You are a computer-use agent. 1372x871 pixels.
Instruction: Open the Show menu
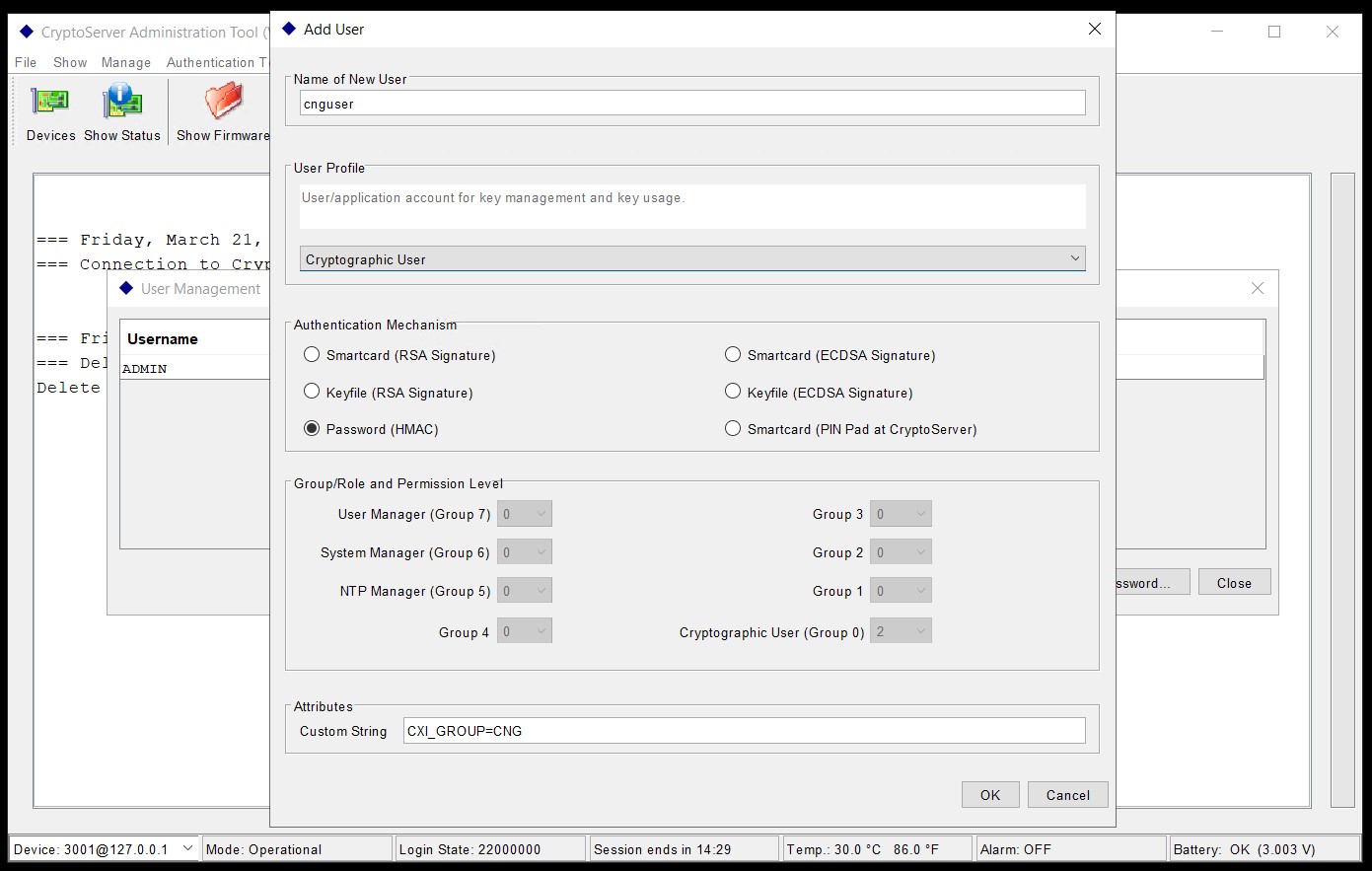point(70,62)
